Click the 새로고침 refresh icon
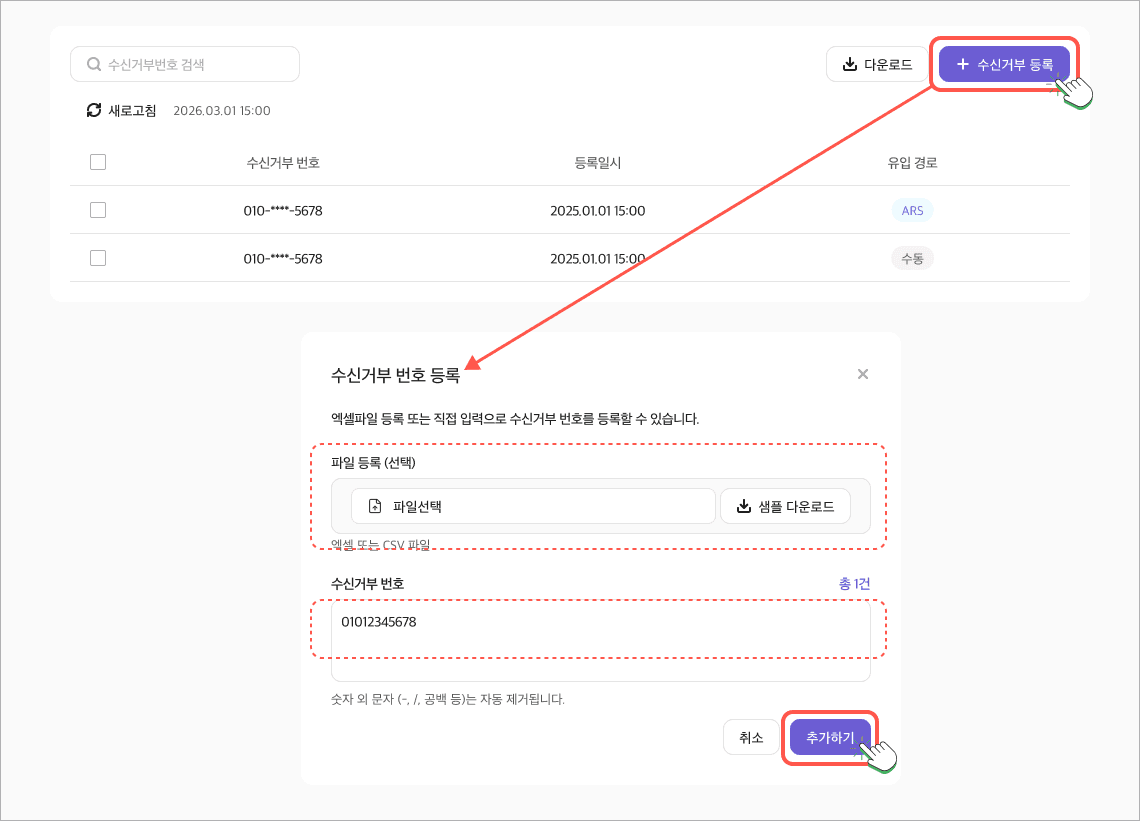Viewport: 1140px width, 821px height. click(x=94, y=111)
